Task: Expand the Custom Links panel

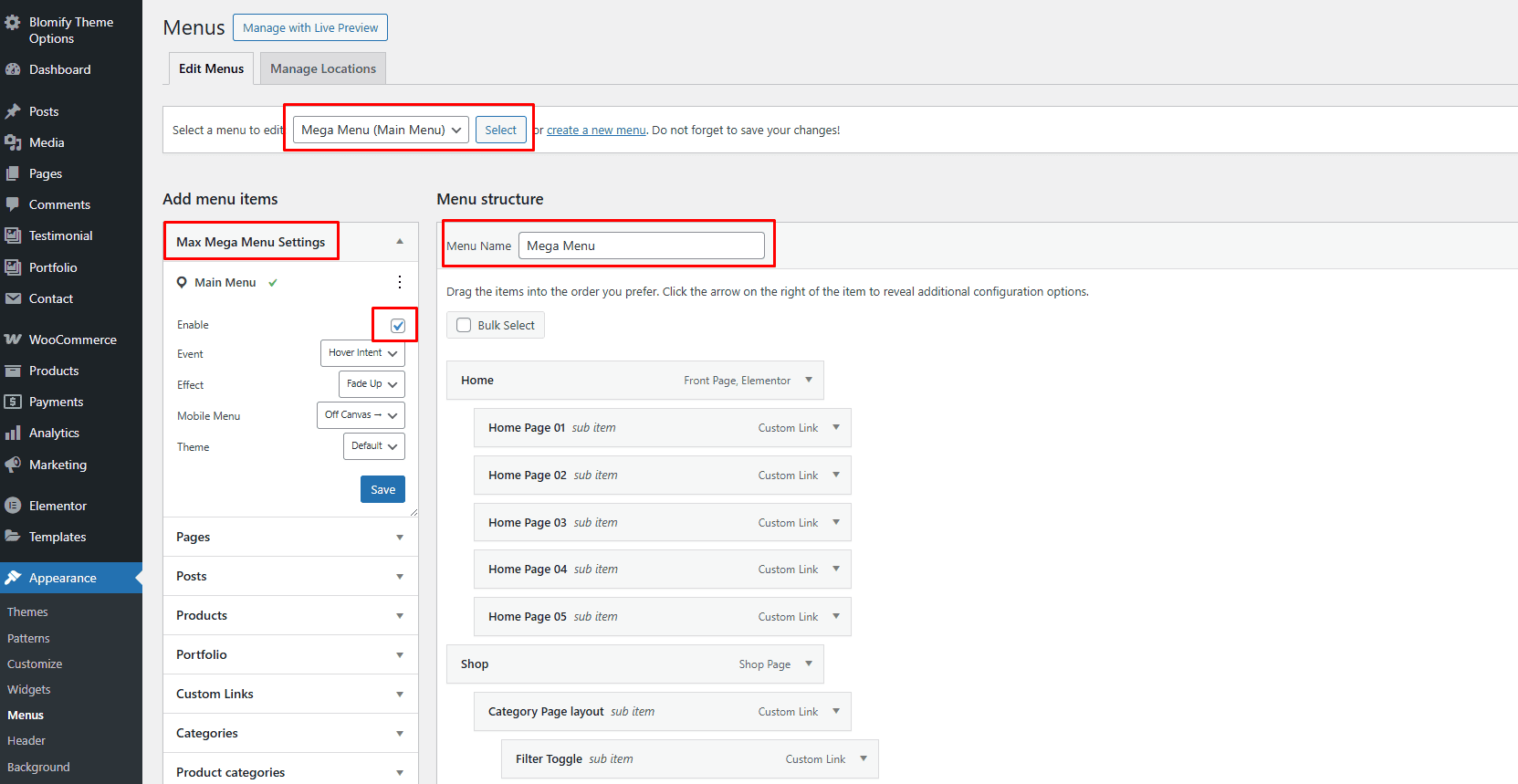Action: (x=400, y=695)
